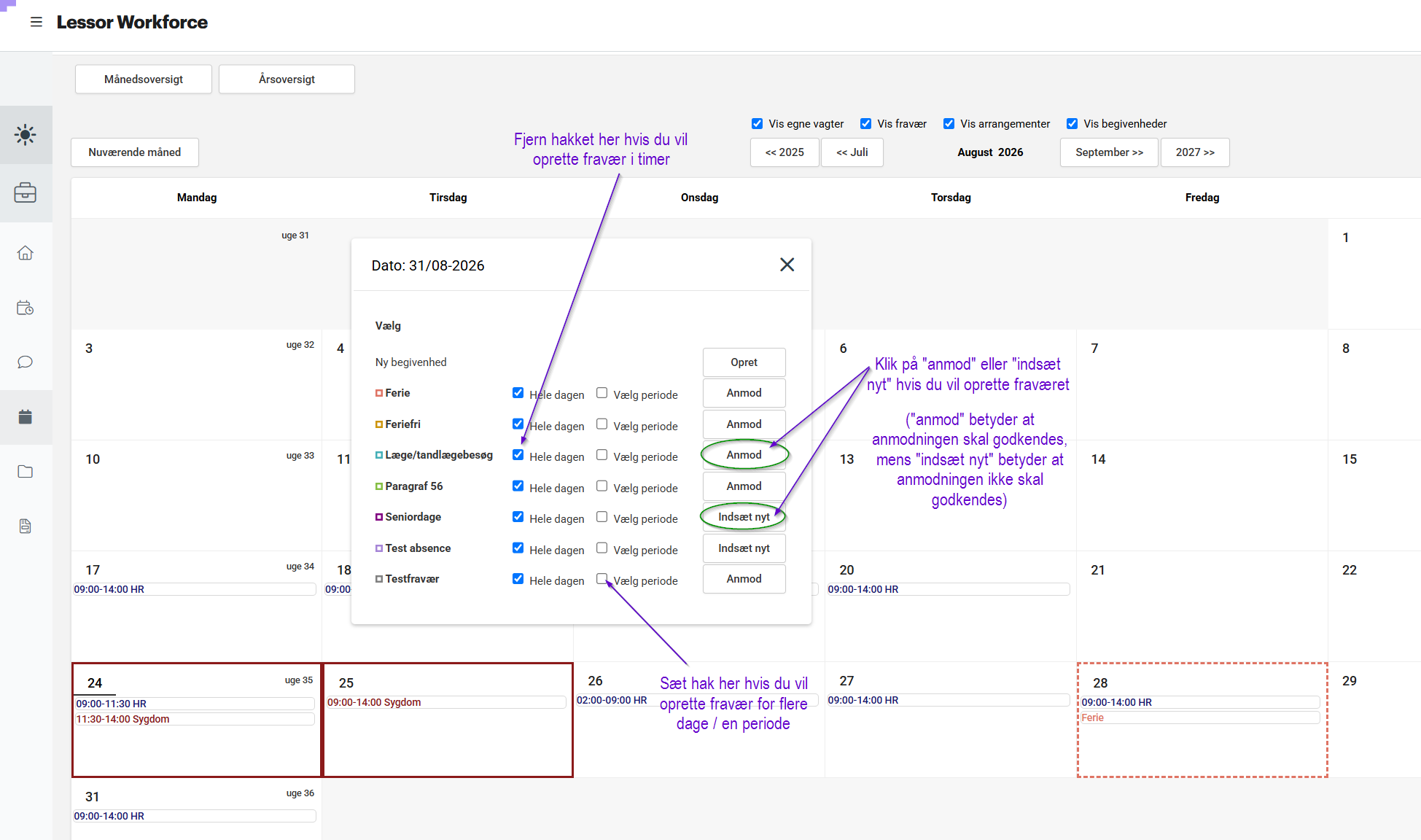Open the 09:00-14:00 HR shift on day 17

[195, 589]
